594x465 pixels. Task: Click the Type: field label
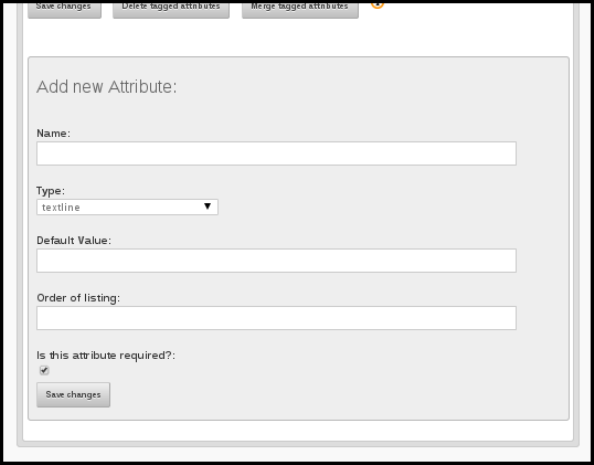50,191
